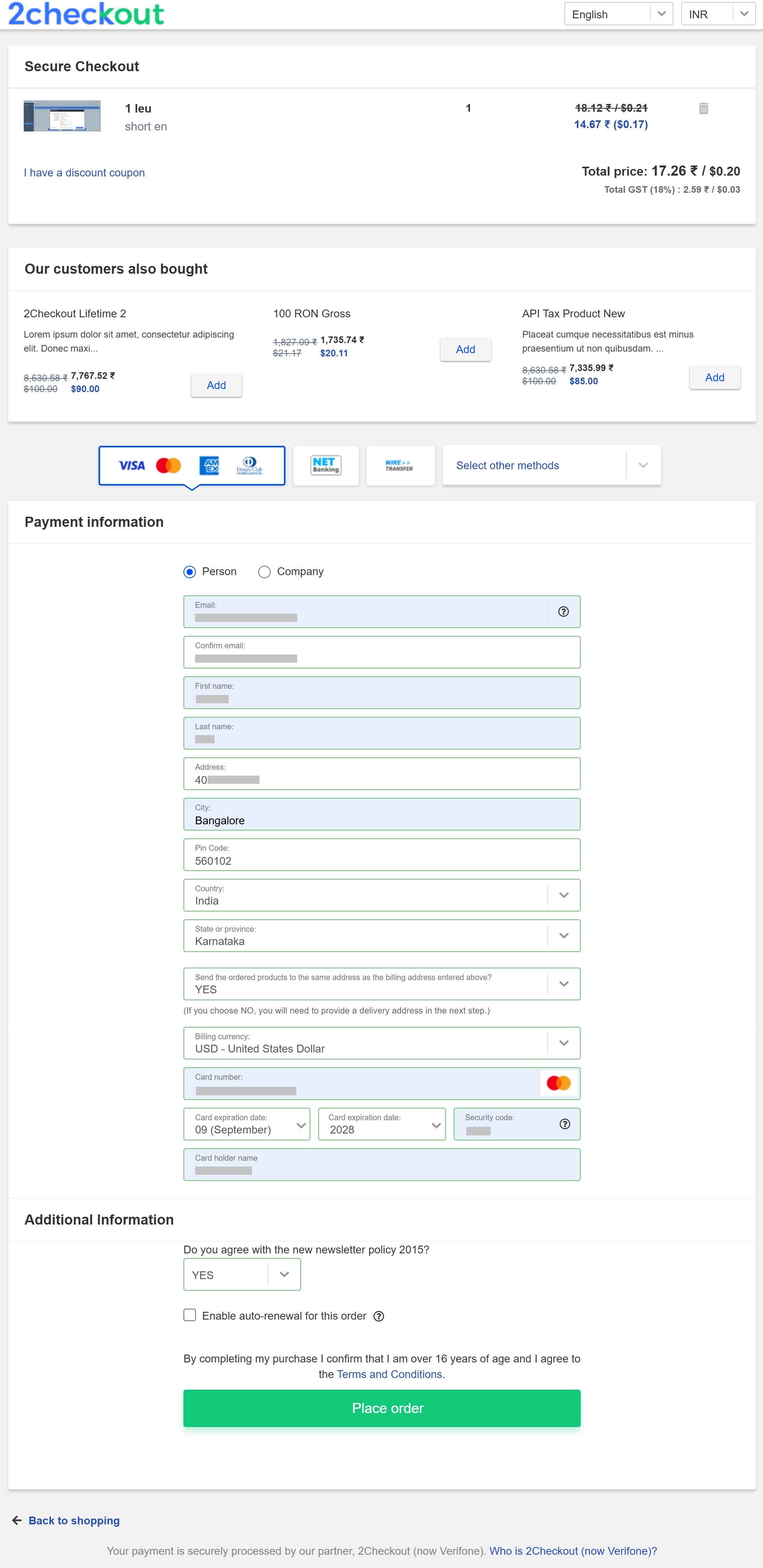Click the discounted price 14.67 ₹ ($0.17)

tap(611, 125)
